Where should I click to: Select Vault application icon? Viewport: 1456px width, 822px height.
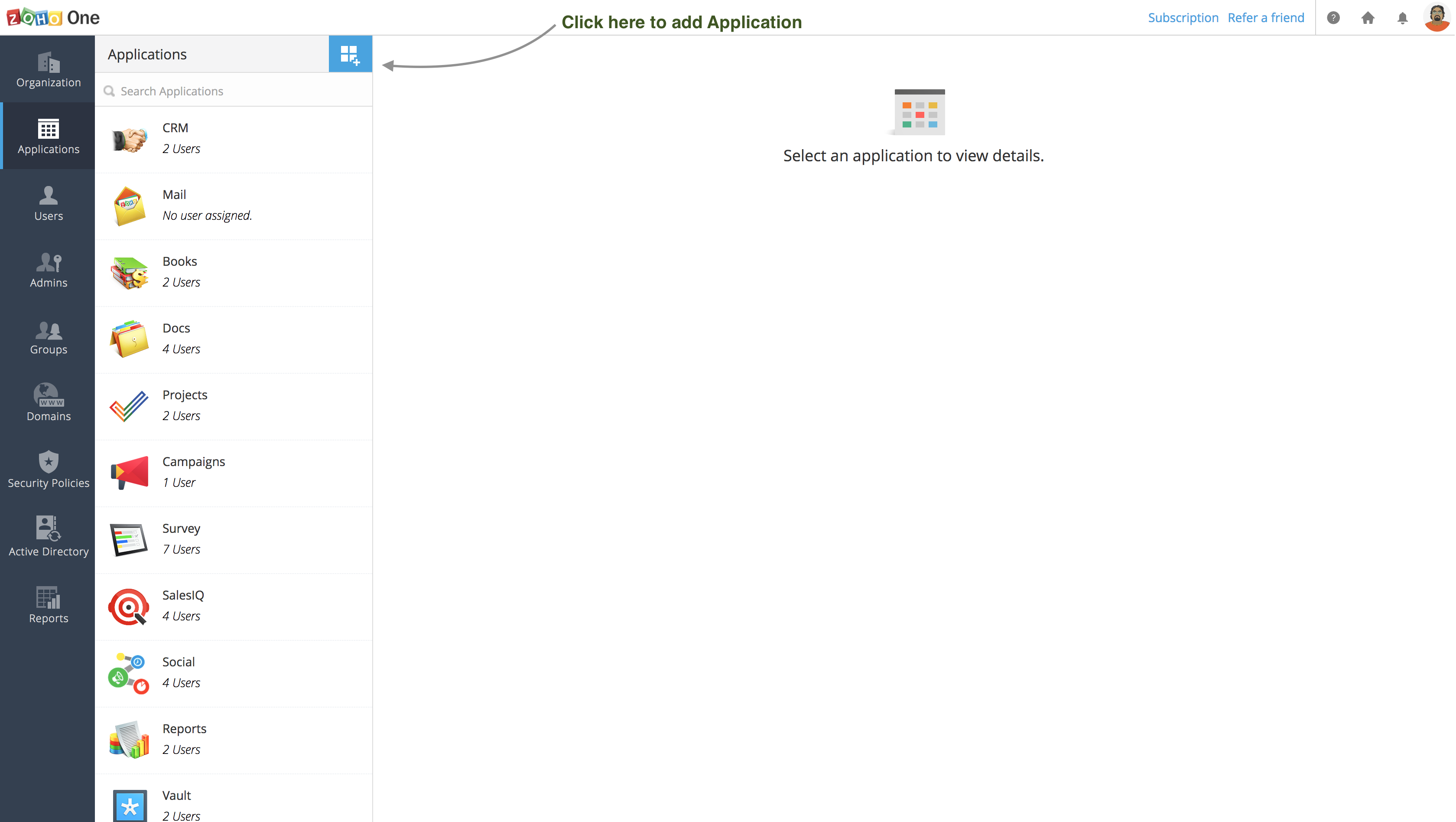coord(130,805)
